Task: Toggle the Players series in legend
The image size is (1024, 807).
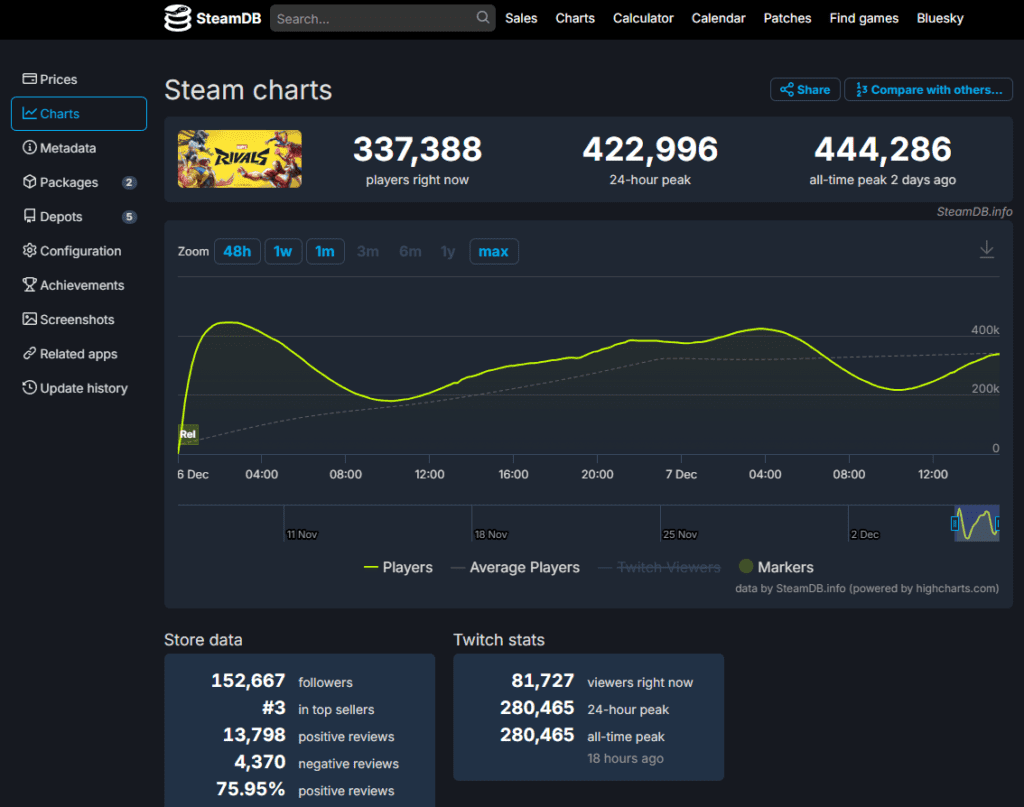Action: point(398,567)
